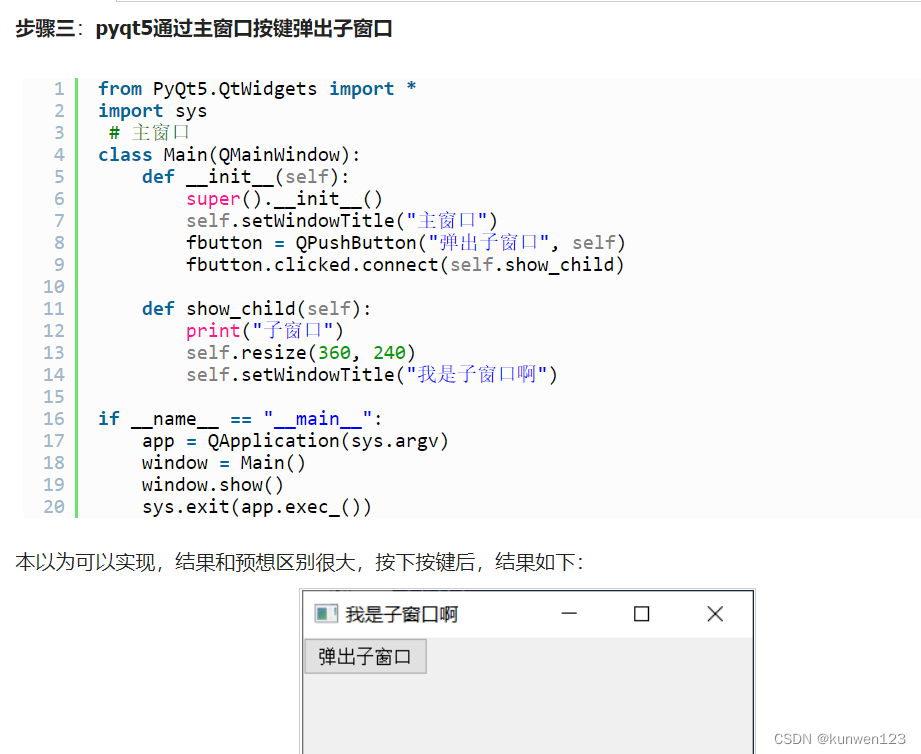The image size is (921, 754).
Task: Open the CSDN @kunwen123 author link
Action: 840,738
